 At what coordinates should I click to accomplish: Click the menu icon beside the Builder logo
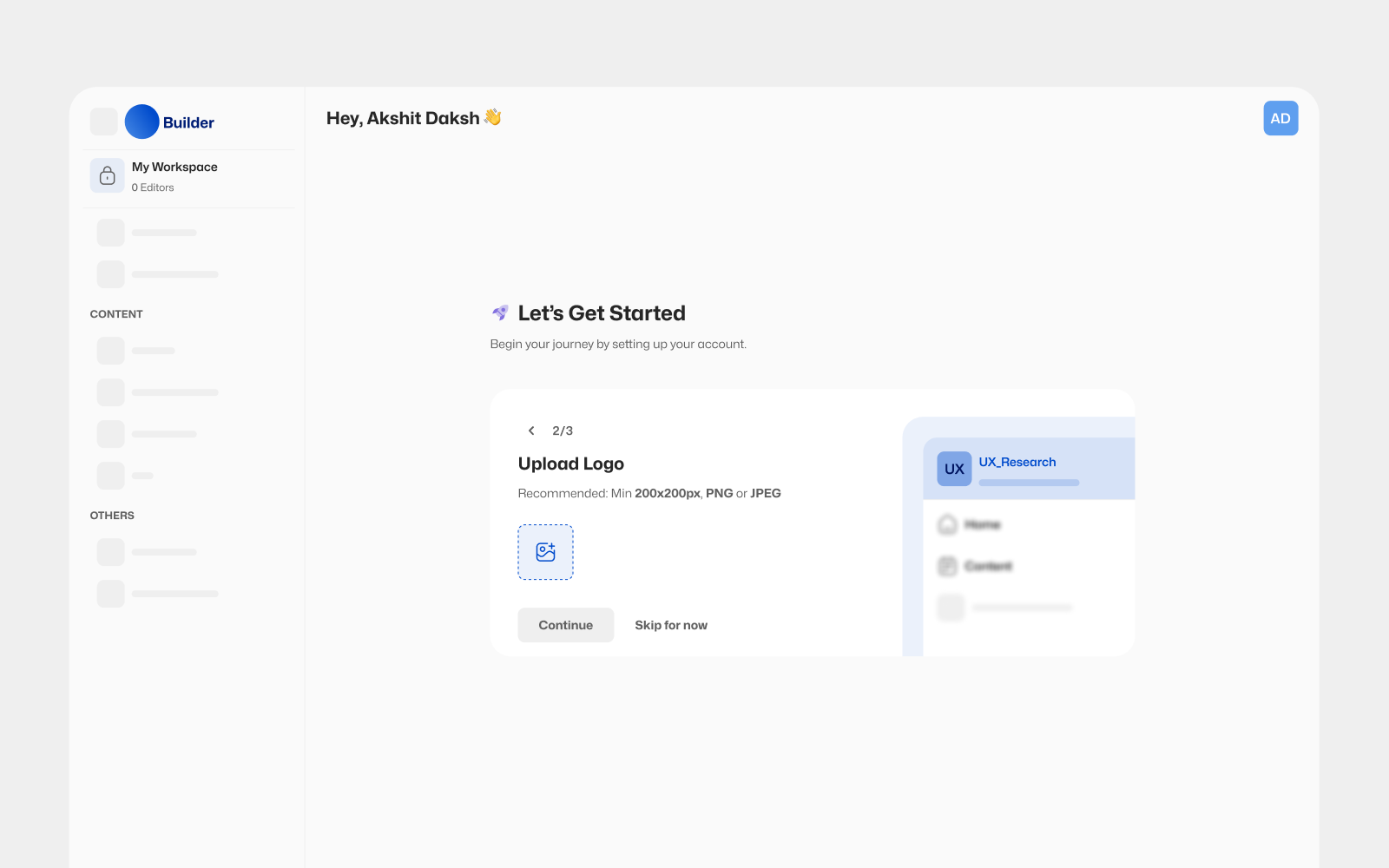pyautogui.click(x=103, y=122)
